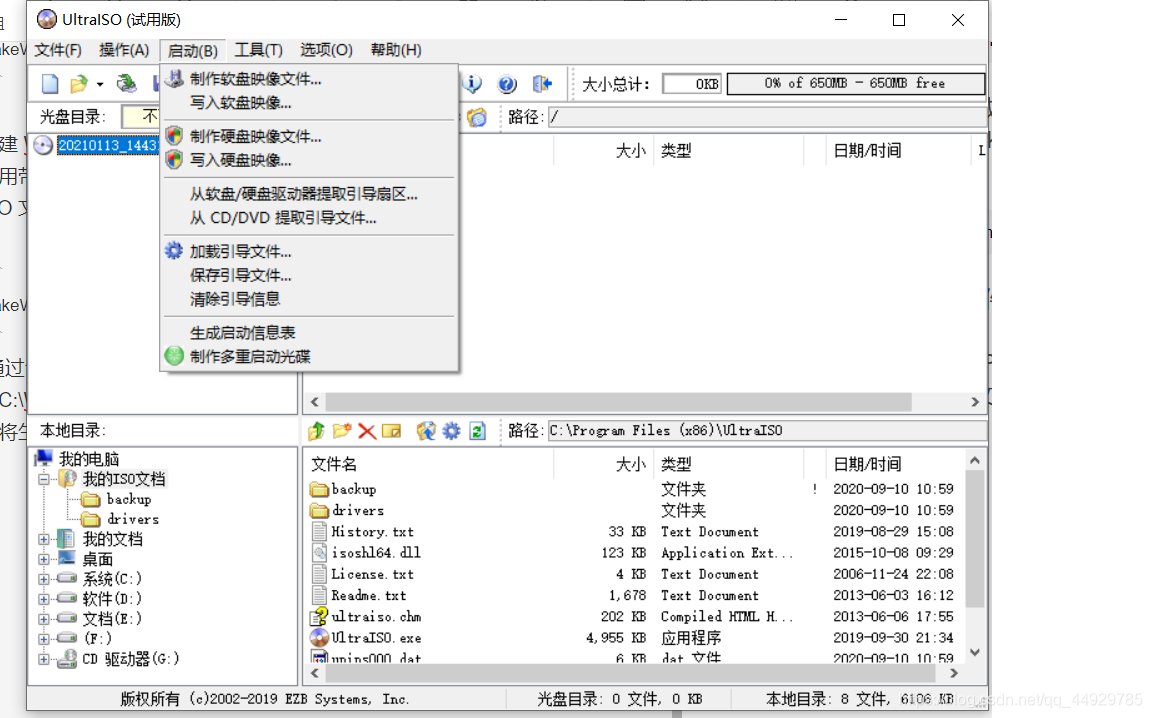Click the add files to image icon
1152x718 pixels.
coord(426,431)
